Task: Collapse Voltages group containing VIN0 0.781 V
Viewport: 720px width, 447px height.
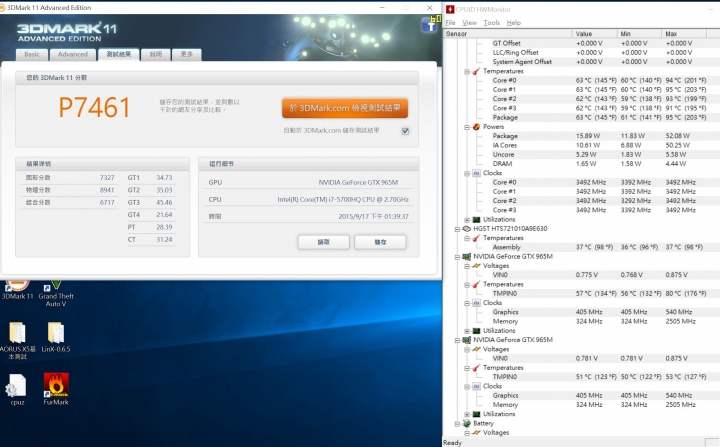Action: (x=467, y=350)
